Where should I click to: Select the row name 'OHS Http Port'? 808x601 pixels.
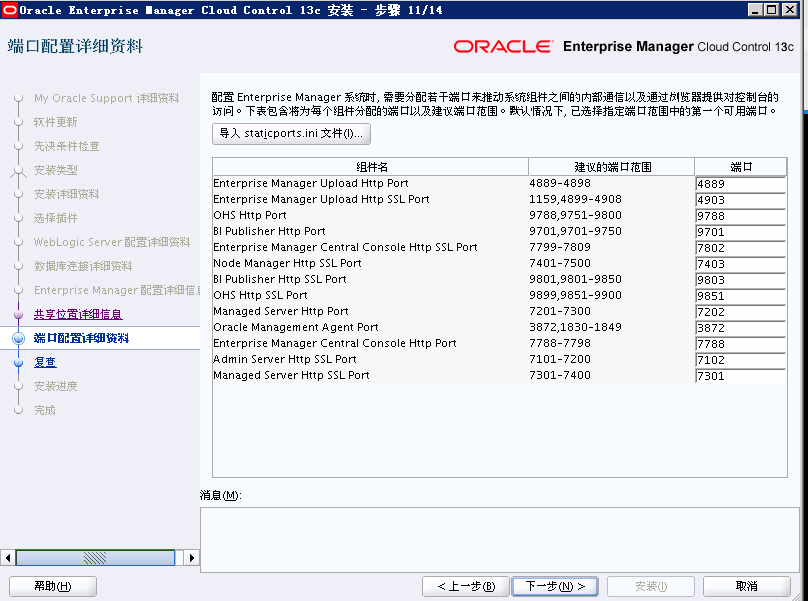[x=250, y=215]
